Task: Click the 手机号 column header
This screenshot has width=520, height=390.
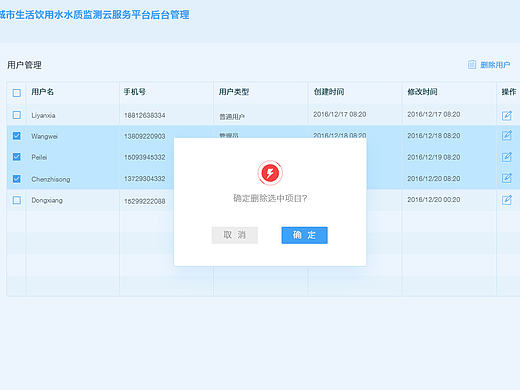Action: [135, 92]
